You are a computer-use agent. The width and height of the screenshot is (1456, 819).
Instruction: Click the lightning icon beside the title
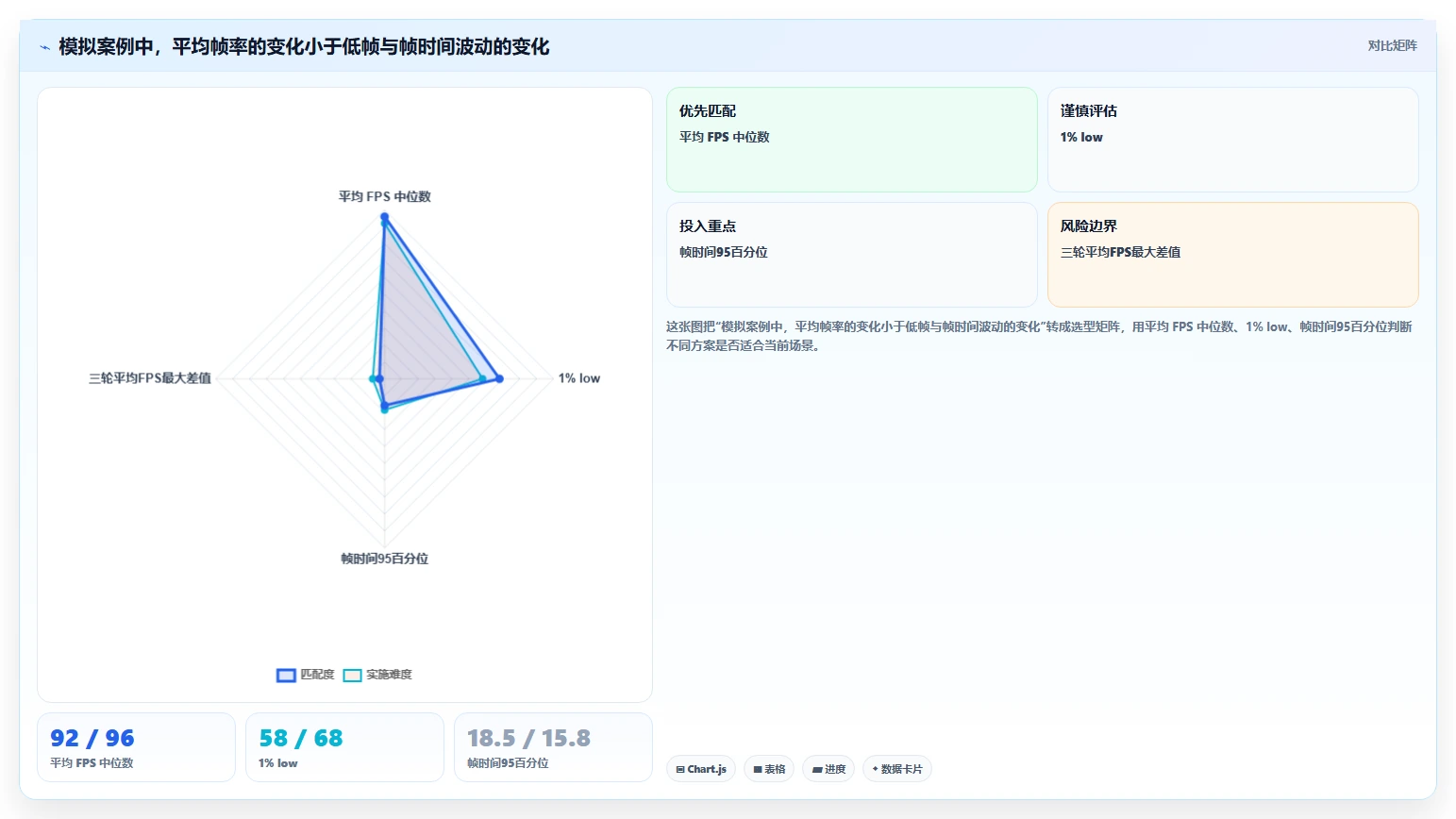(44, 46)
